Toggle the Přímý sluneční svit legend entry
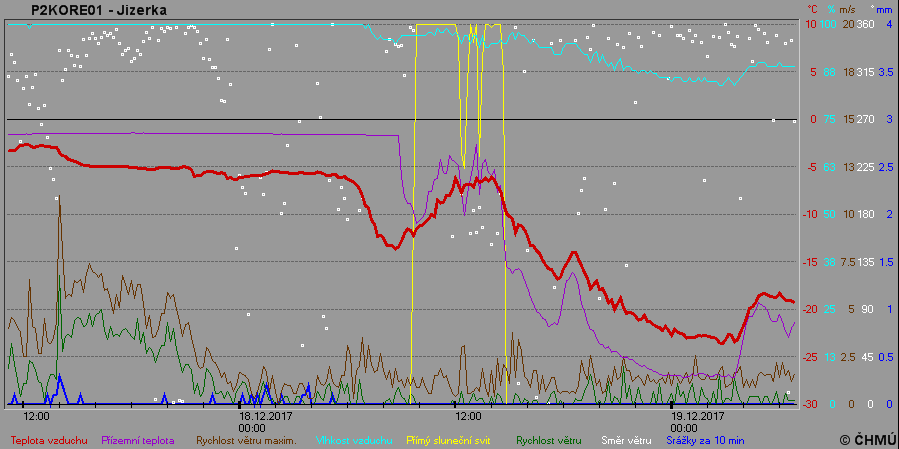The width and height of the screenshot is (899, 449). coord(449,440)
